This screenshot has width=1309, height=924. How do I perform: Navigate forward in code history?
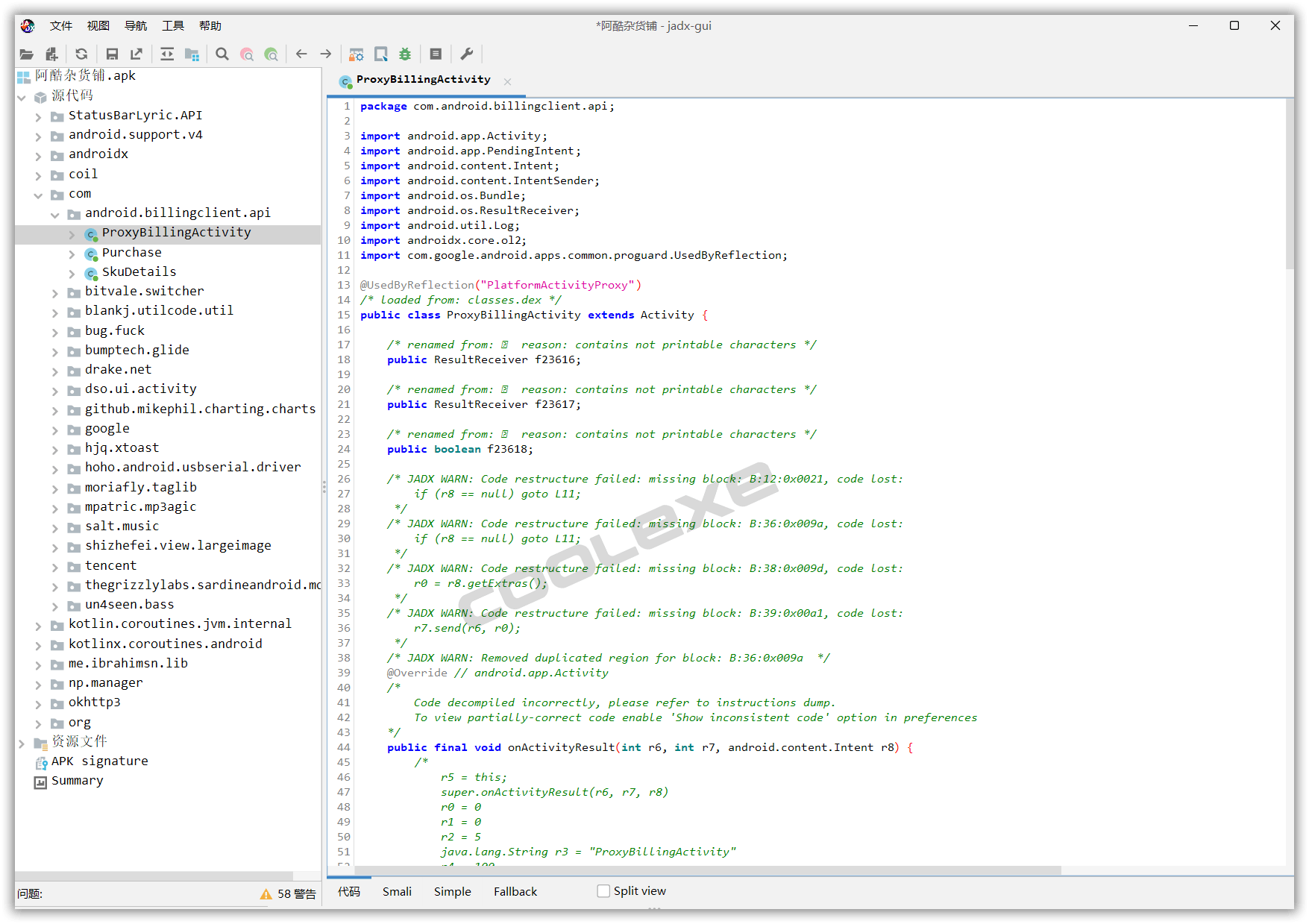325,54
